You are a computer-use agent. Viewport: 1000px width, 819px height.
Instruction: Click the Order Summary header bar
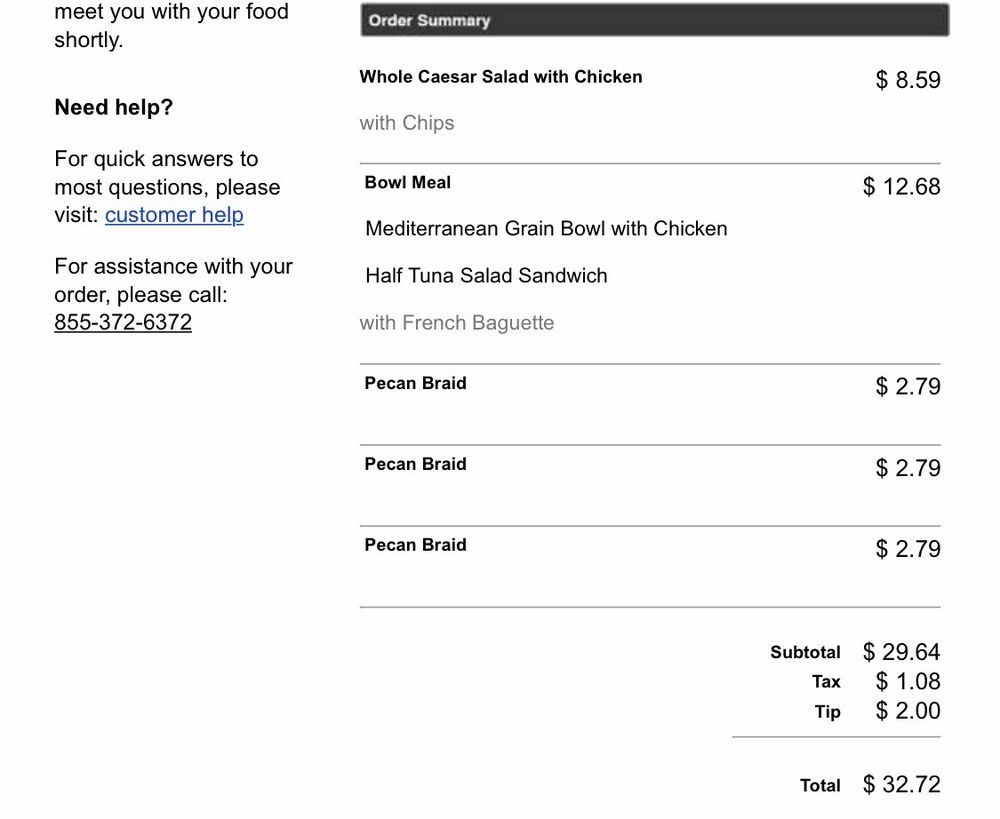click(654, 21)
